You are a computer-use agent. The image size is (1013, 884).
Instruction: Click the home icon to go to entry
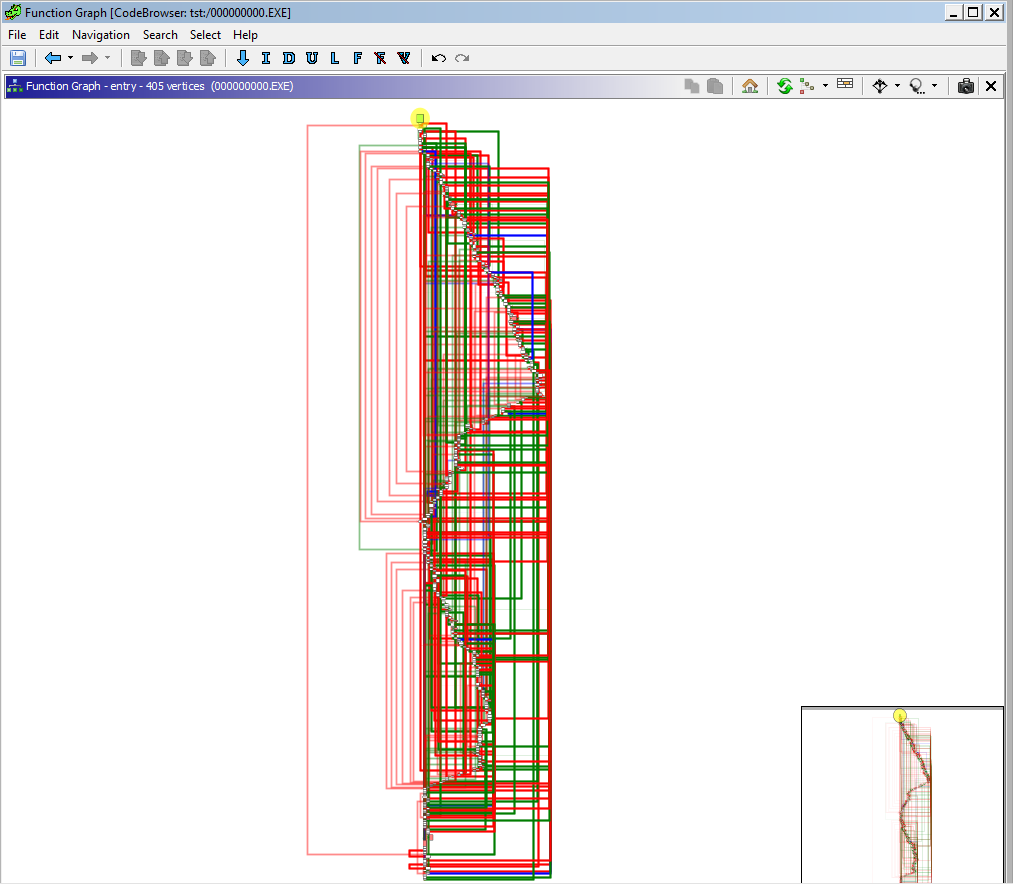(750, 86)
